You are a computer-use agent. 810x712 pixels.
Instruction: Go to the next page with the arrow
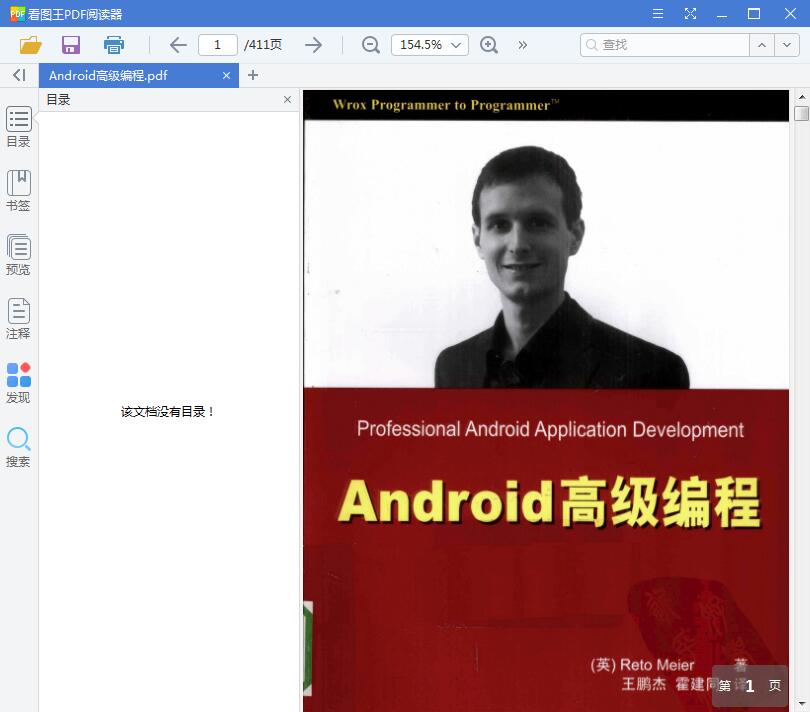313,45
